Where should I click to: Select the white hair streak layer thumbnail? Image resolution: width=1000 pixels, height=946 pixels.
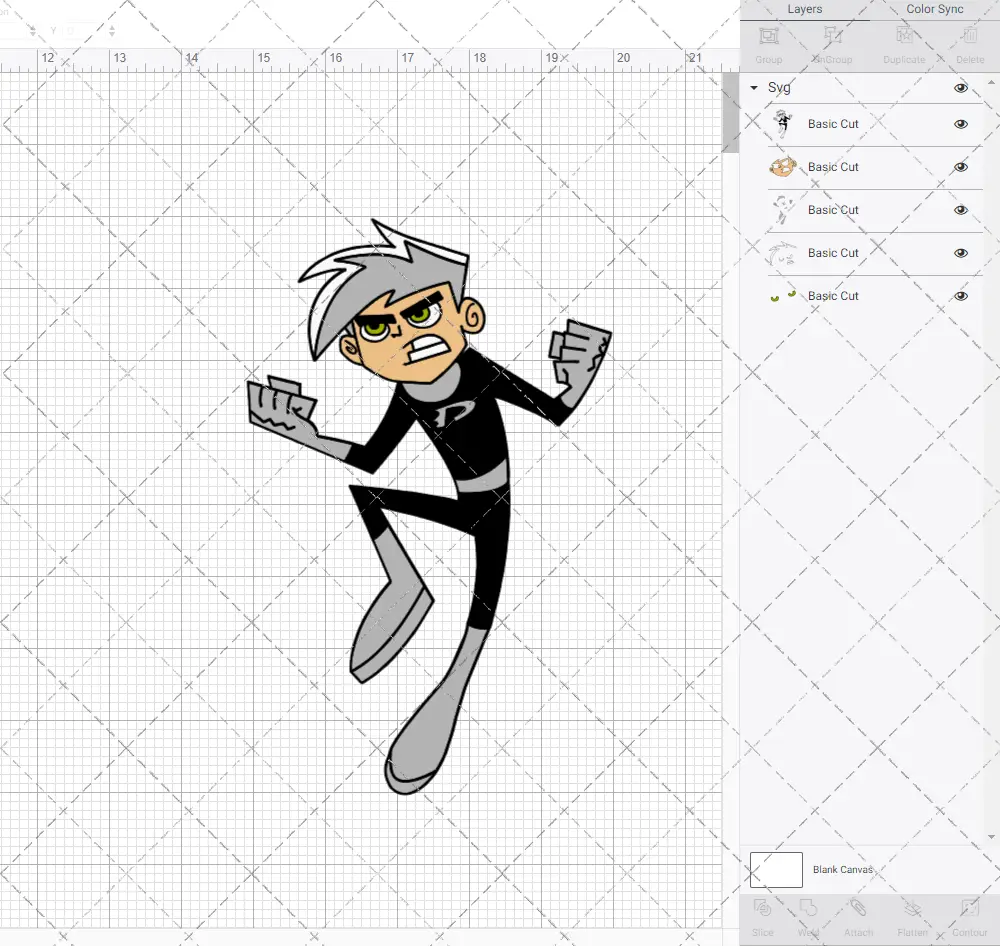[783, 253]
